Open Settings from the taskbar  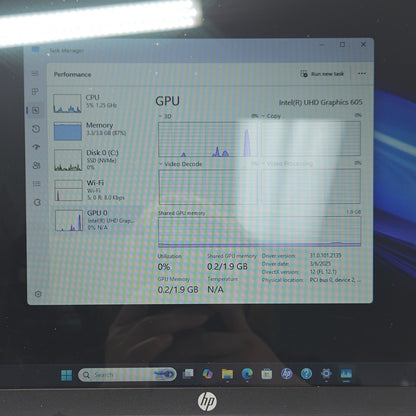pyautogui.click(x=326, y=373)
